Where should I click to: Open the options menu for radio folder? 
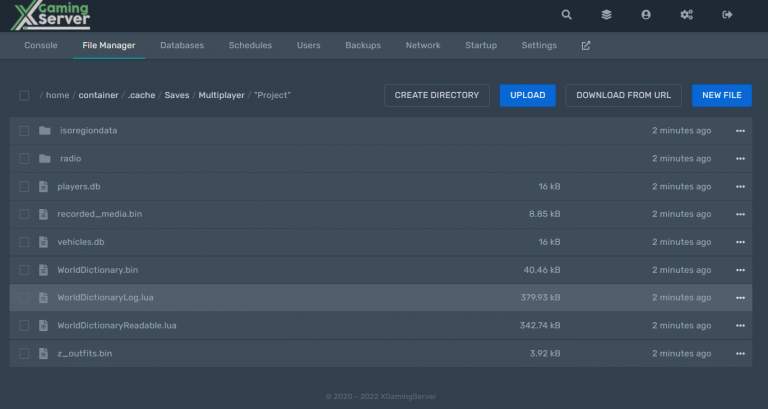coord(740,159)
